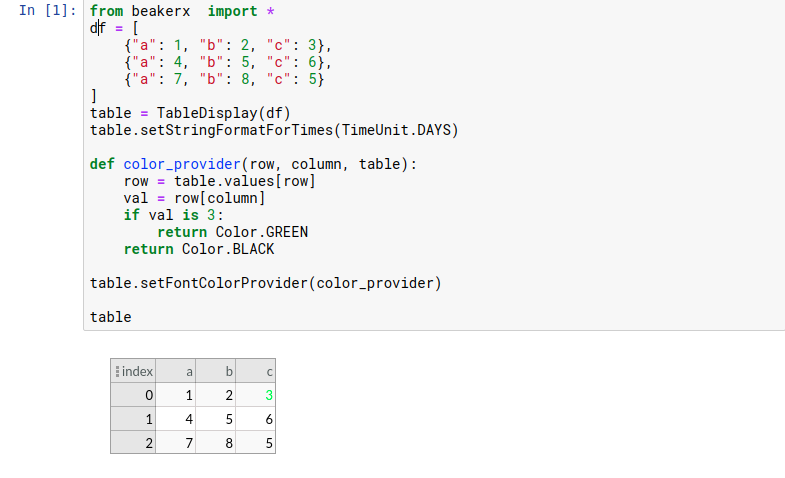Image resolution: width=785 pixels, height=478 pixels.
Task: Click the 'return Color.BLACK' line
Action: point(199,249)
